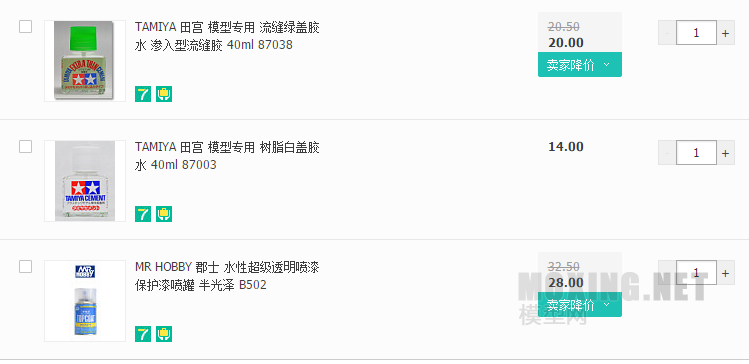Image resolution: width=749 pixels, height=364 pixels.
Task: Click the 7-day return icon on the B502 spray item
Action: coord(143,334)
